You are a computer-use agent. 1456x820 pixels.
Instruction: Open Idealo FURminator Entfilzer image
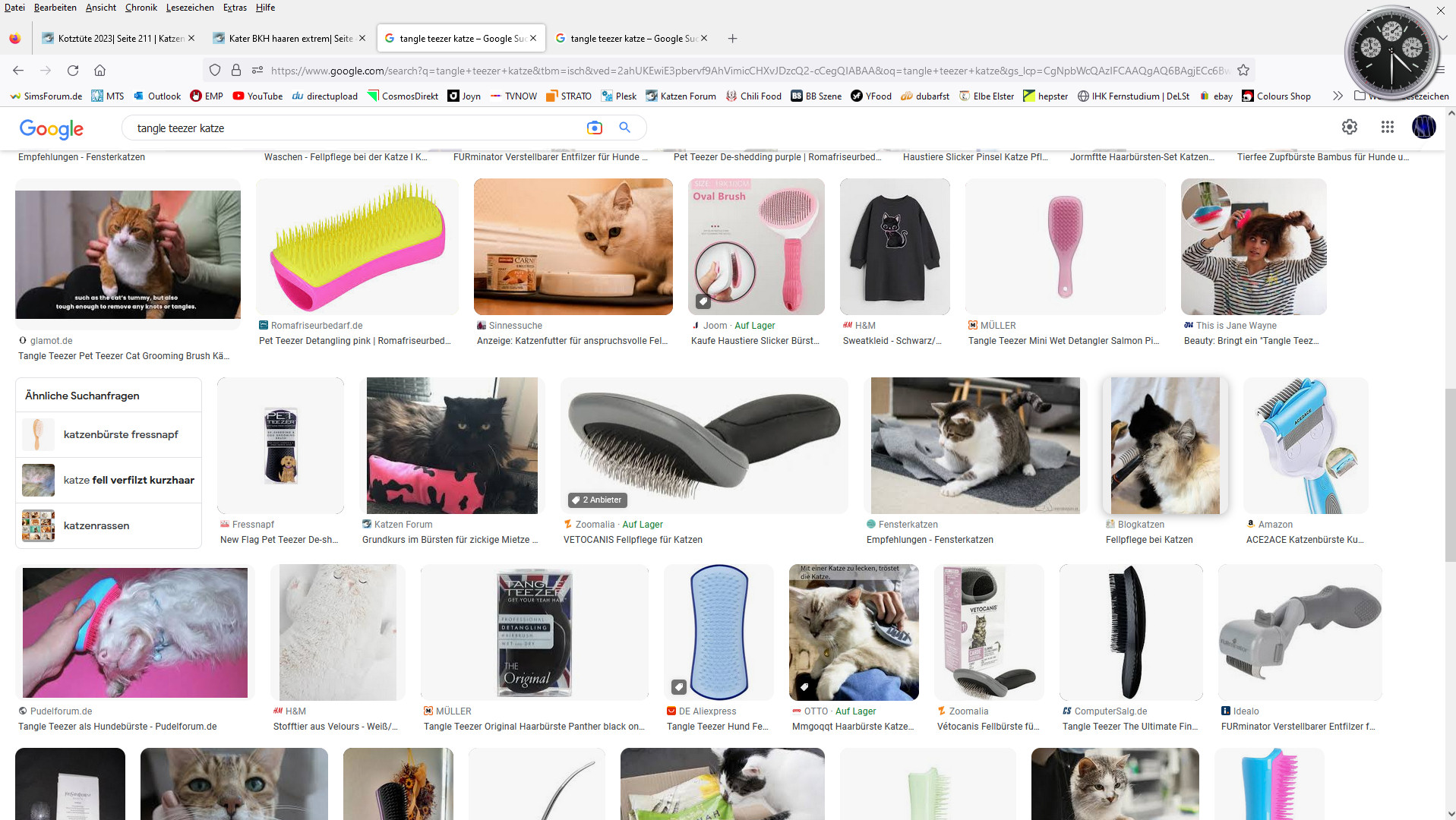click(1300, 632)
